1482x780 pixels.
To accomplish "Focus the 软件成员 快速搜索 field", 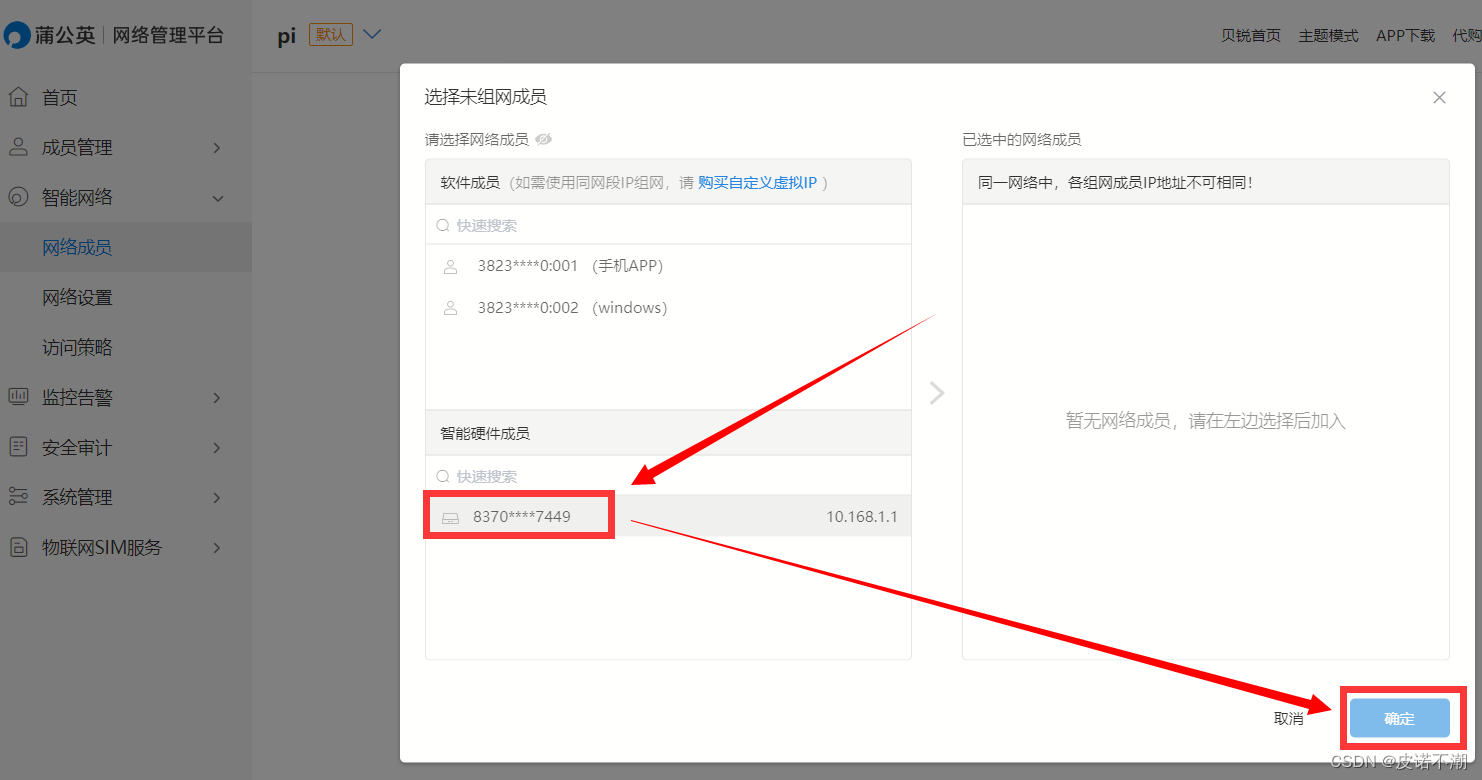I will 668,225.
